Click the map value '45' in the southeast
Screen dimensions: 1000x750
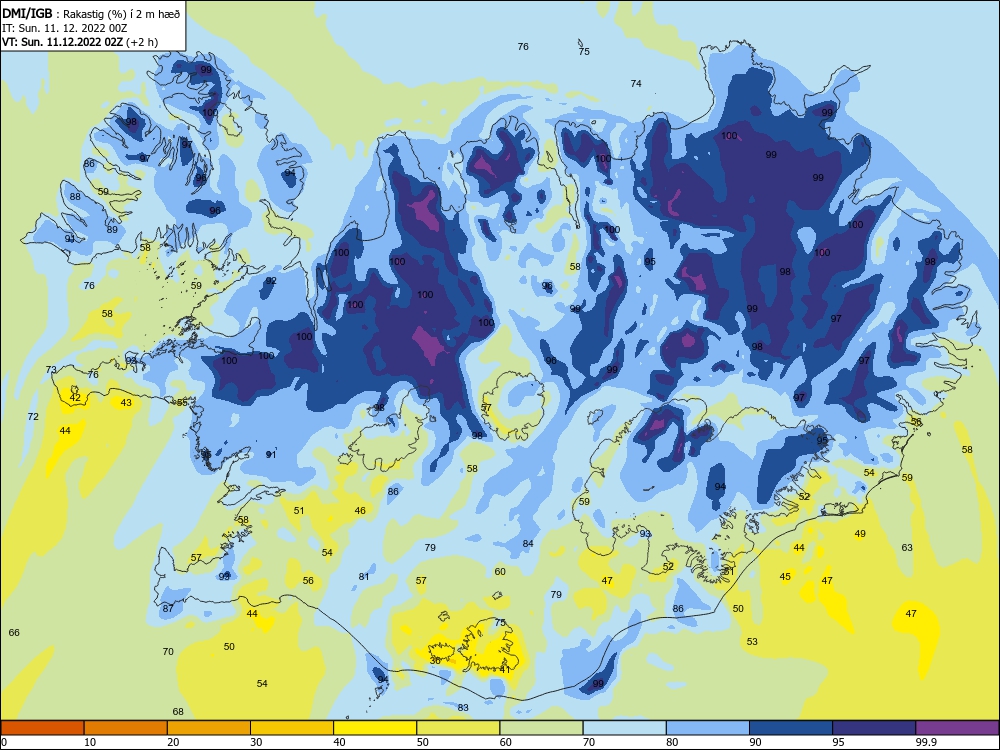point(785,577)
